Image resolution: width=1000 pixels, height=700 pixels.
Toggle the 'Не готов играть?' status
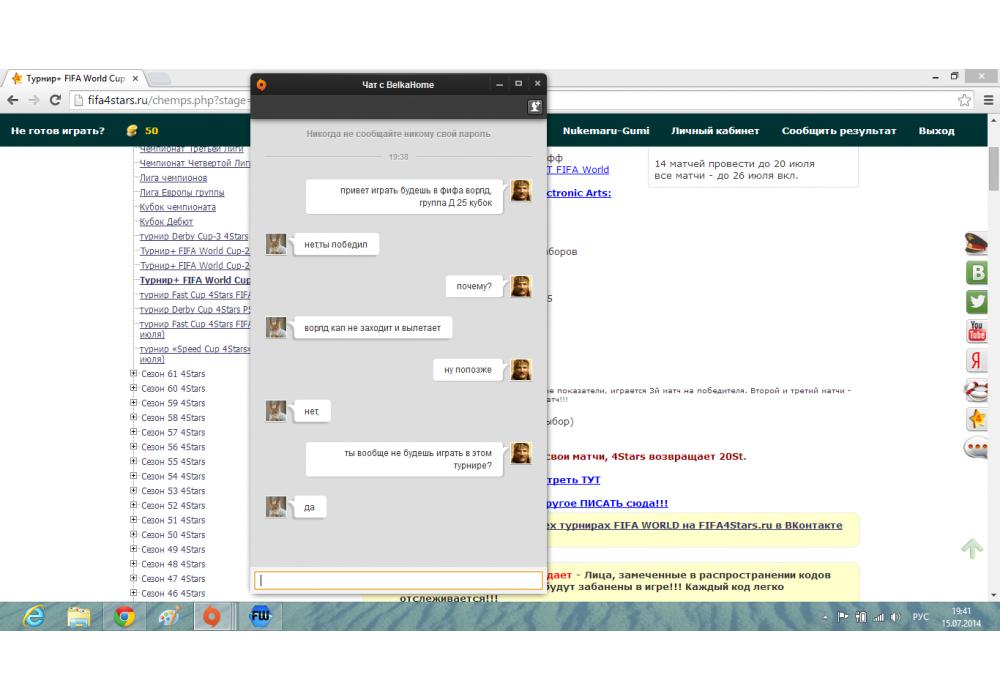(58, 131)
